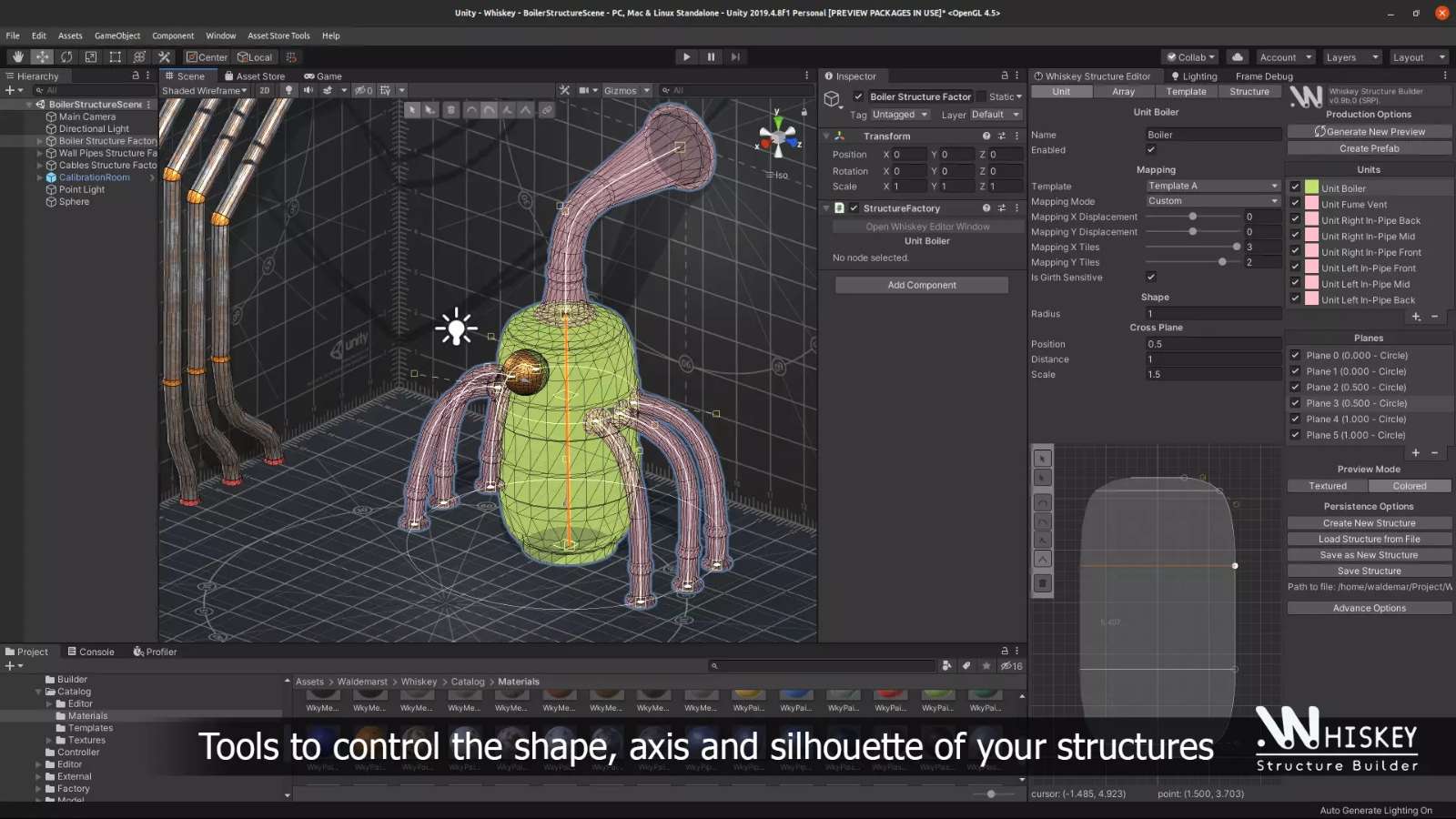Switch preview mode to Textured

pos(1328,486)
